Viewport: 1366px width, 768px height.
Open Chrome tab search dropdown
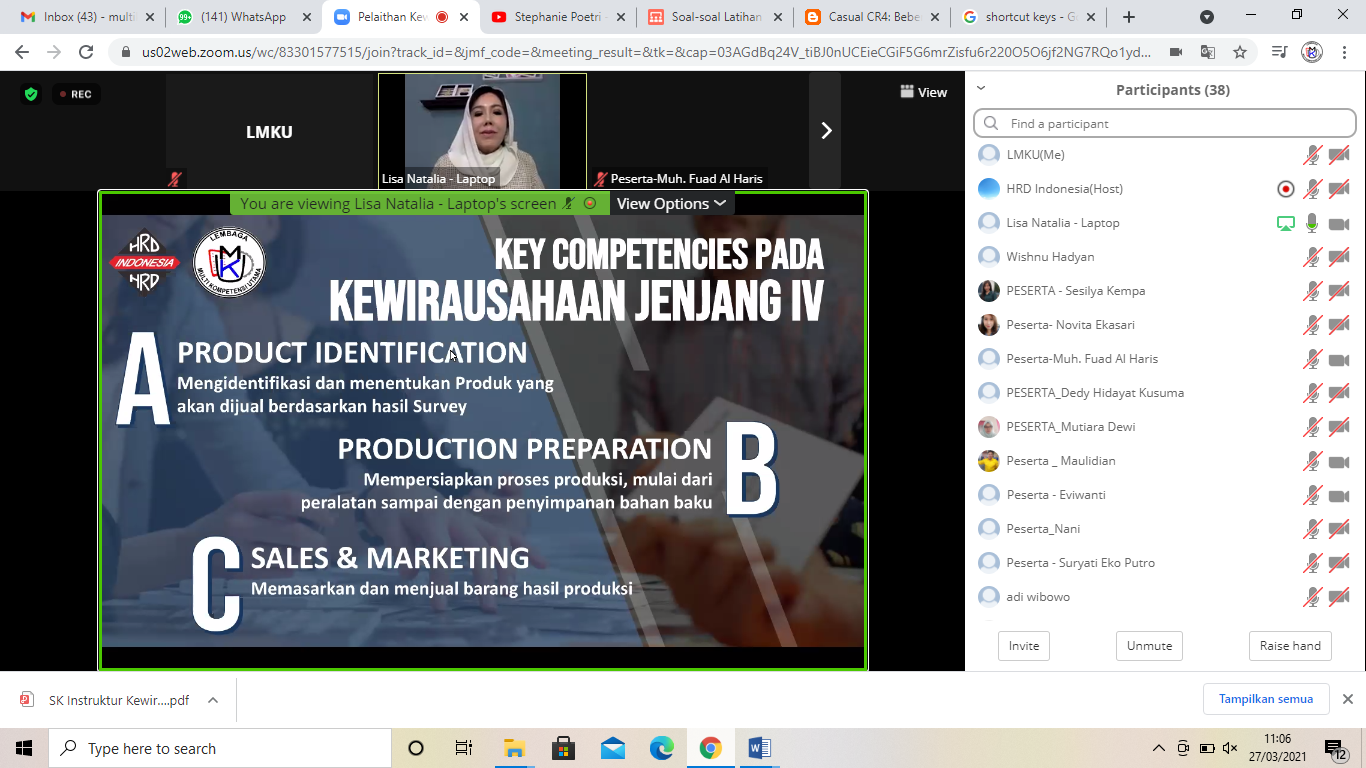click(x=1207, y=17)
